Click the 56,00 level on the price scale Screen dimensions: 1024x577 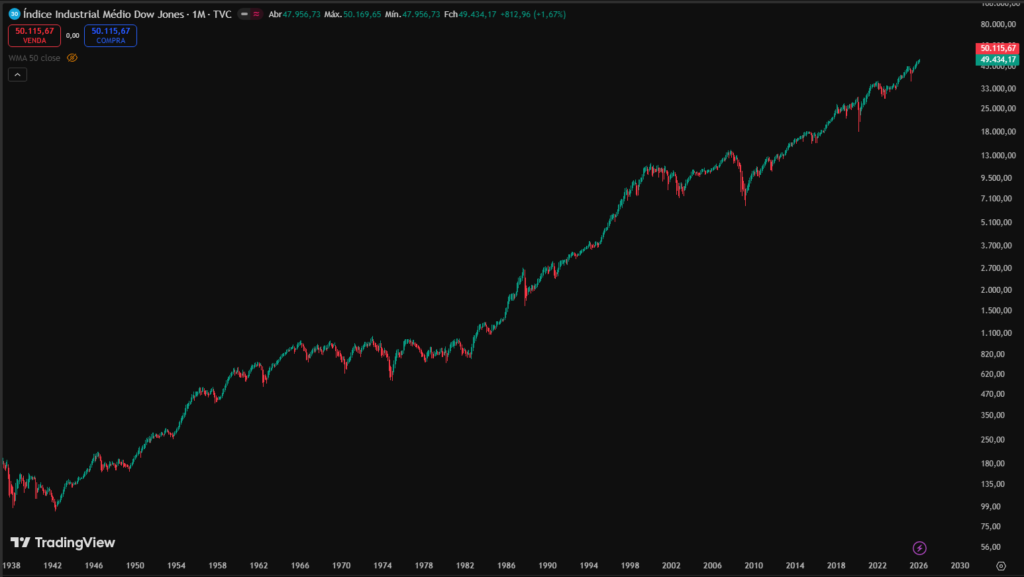(x=989, y=547)
